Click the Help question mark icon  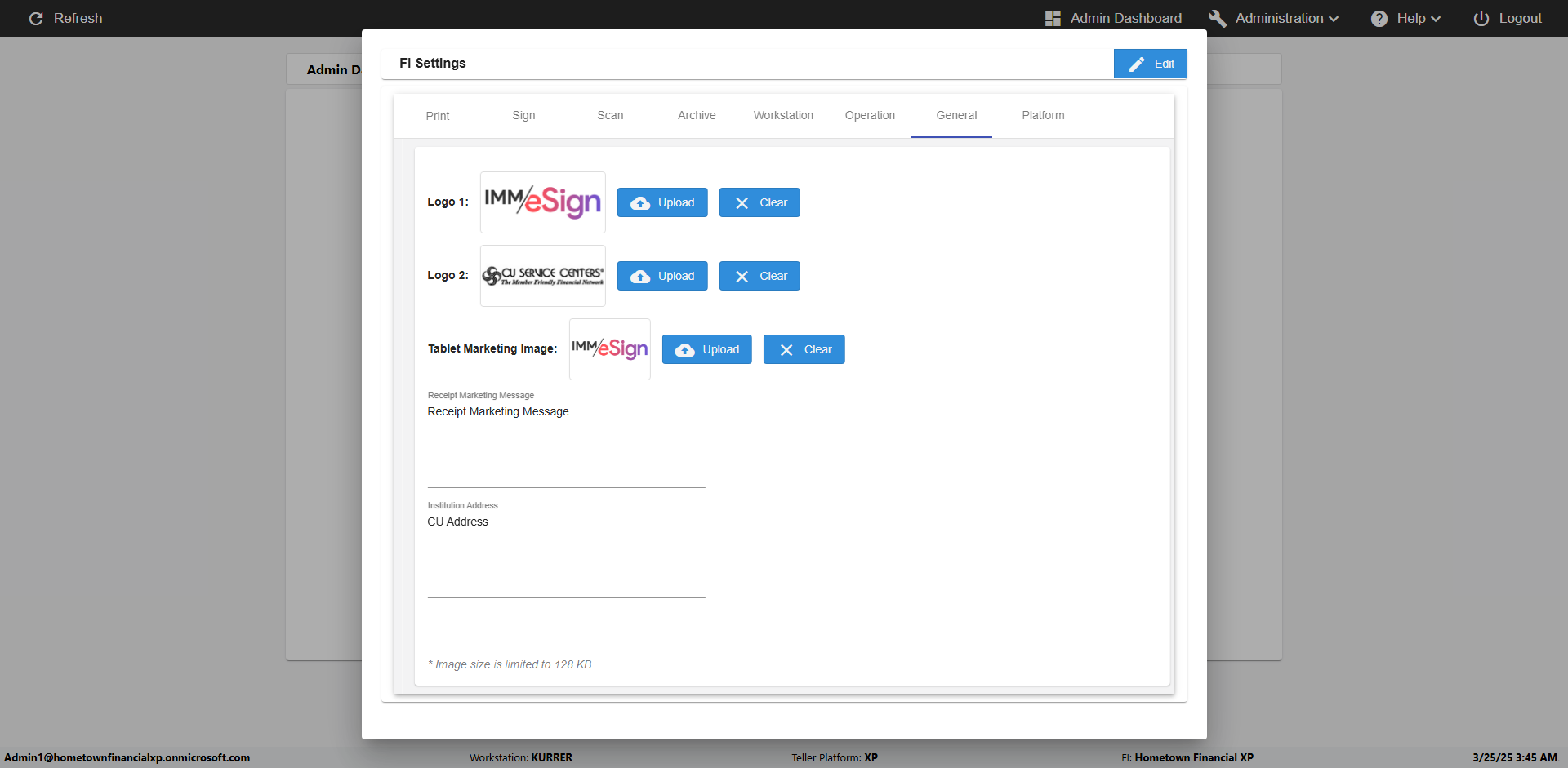coord(1379,19)
